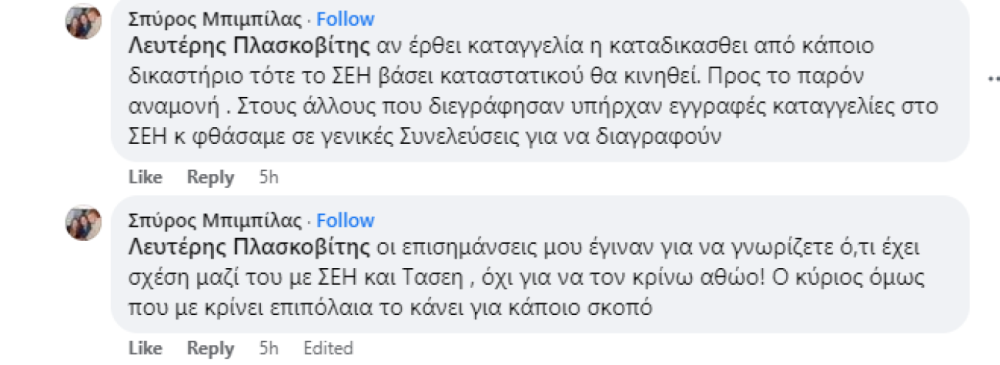Open the Λευτέρης Πλασκοβίτης mention before 'οι επισημάνσεις'

coord(249,247)
